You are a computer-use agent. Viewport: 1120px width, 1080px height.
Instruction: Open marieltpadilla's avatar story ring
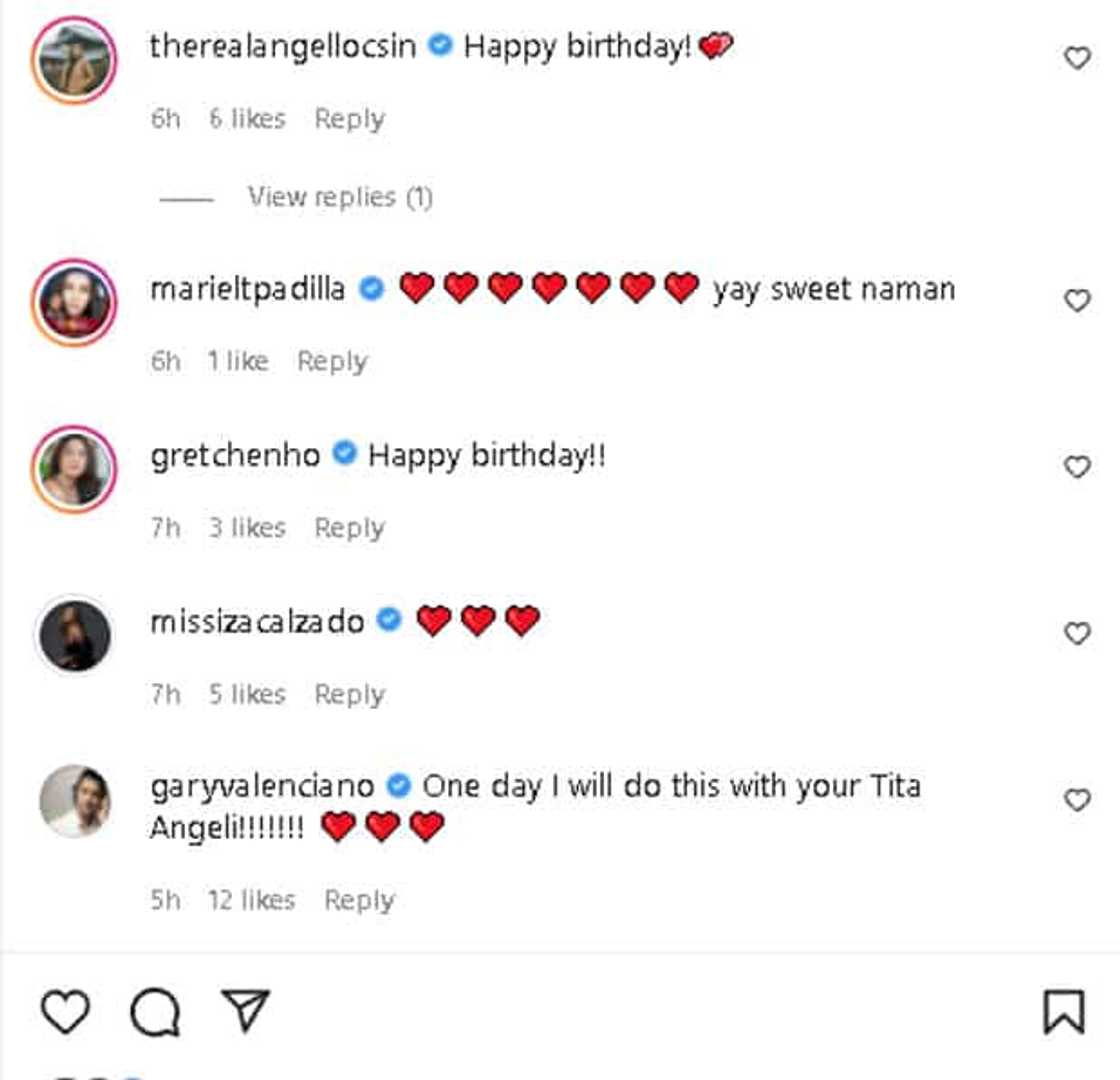[x=75, y=301]
